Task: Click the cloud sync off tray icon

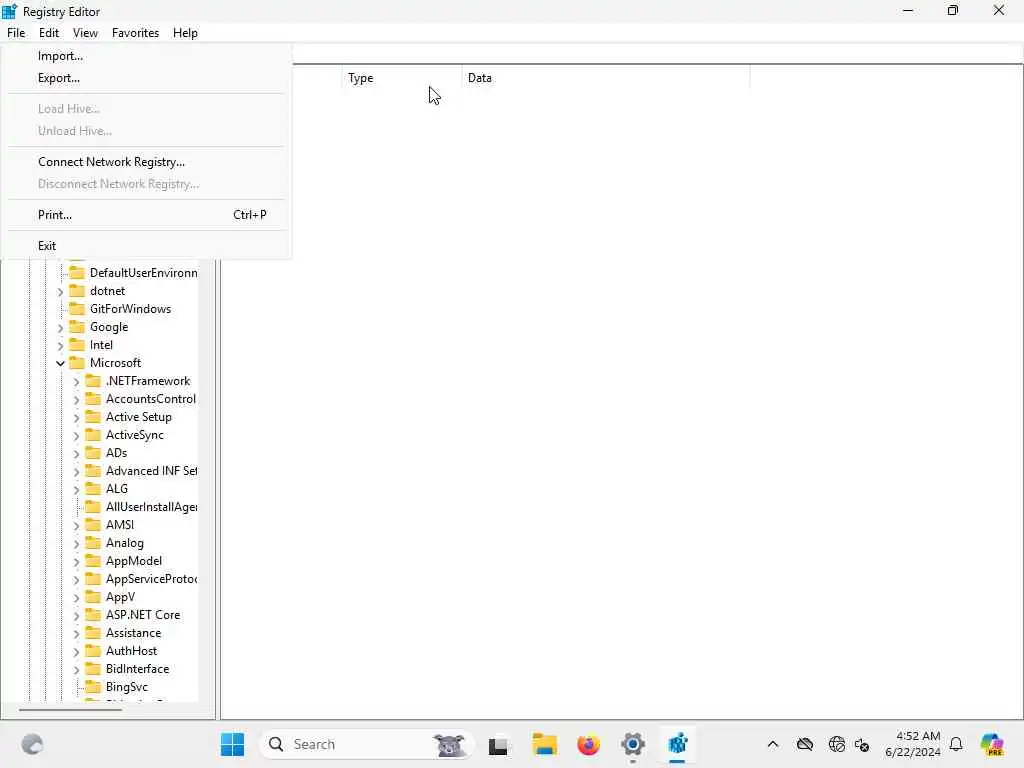Action: [x=805, y=744]
